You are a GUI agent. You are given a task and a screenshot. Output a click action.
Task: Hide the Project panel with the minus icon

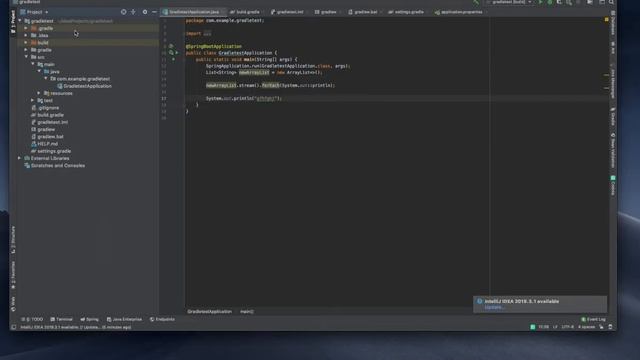154,12
